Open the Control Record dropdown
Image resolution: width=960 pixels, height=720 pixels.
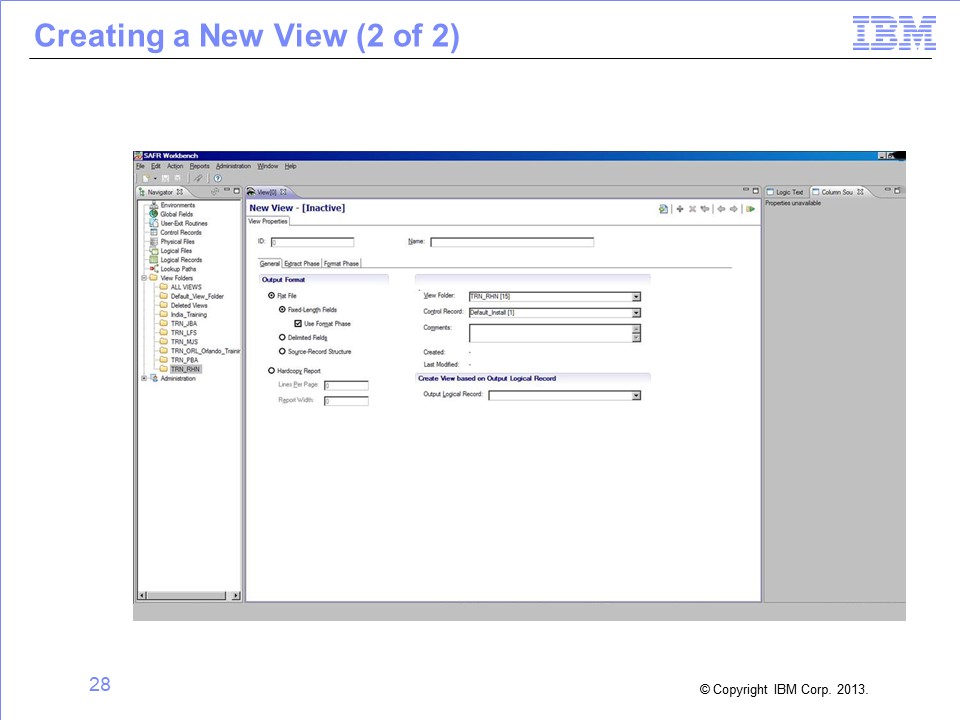636,313
